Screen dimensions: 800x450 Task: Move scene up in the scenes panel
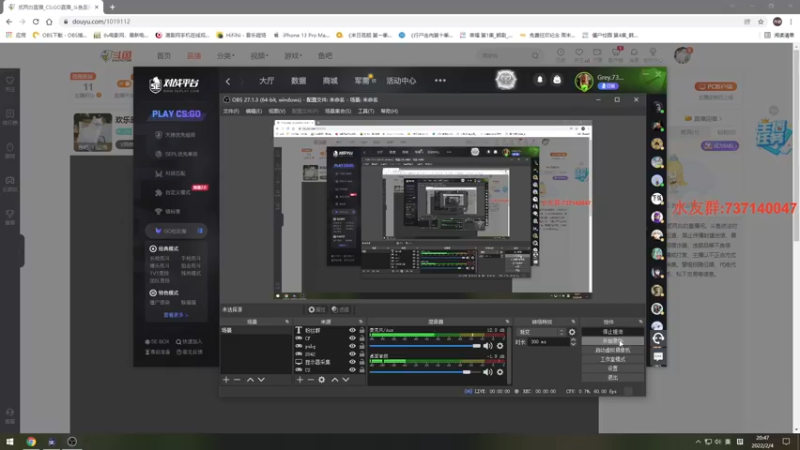pos(250,380)
